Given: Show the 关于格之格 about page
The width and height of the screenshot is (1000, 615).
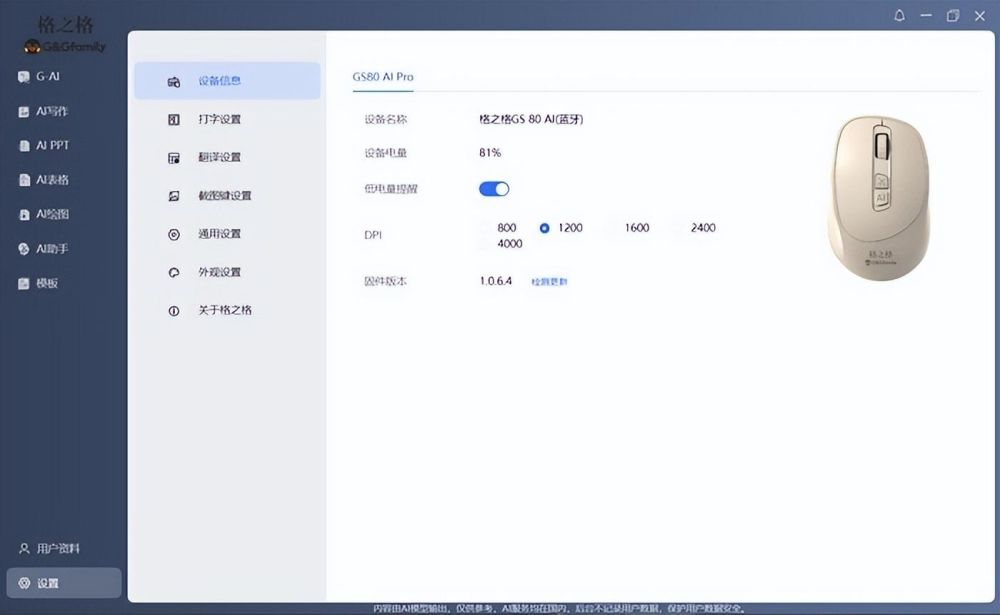Looking at the screenshot, I should click(x=227, y=311).
